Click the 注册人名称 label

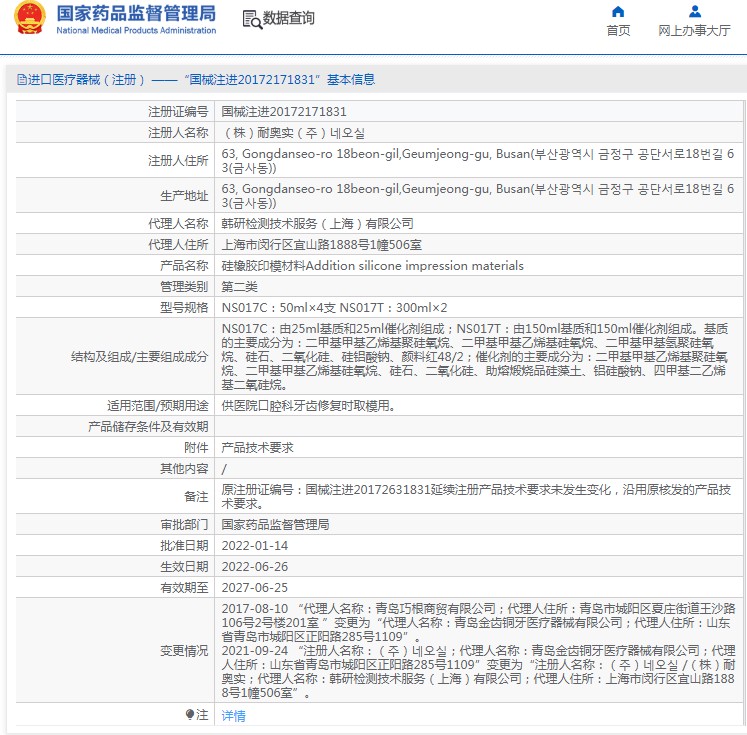click(178, 133)
